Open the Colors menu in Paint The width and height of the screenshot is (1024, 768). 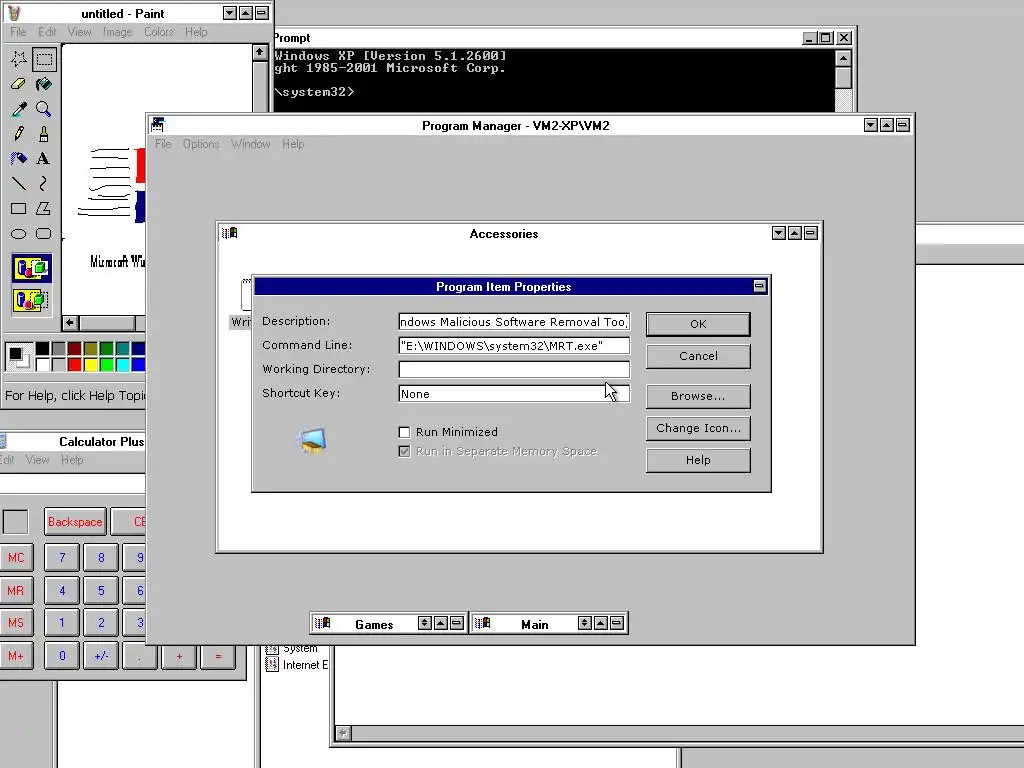coord(159,31)
